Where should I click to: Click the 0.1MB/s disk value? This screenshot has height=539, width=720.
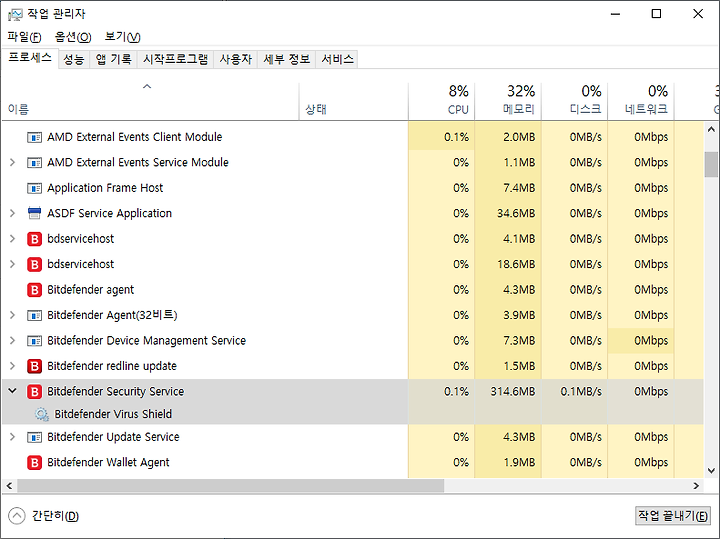pos(581,392)
